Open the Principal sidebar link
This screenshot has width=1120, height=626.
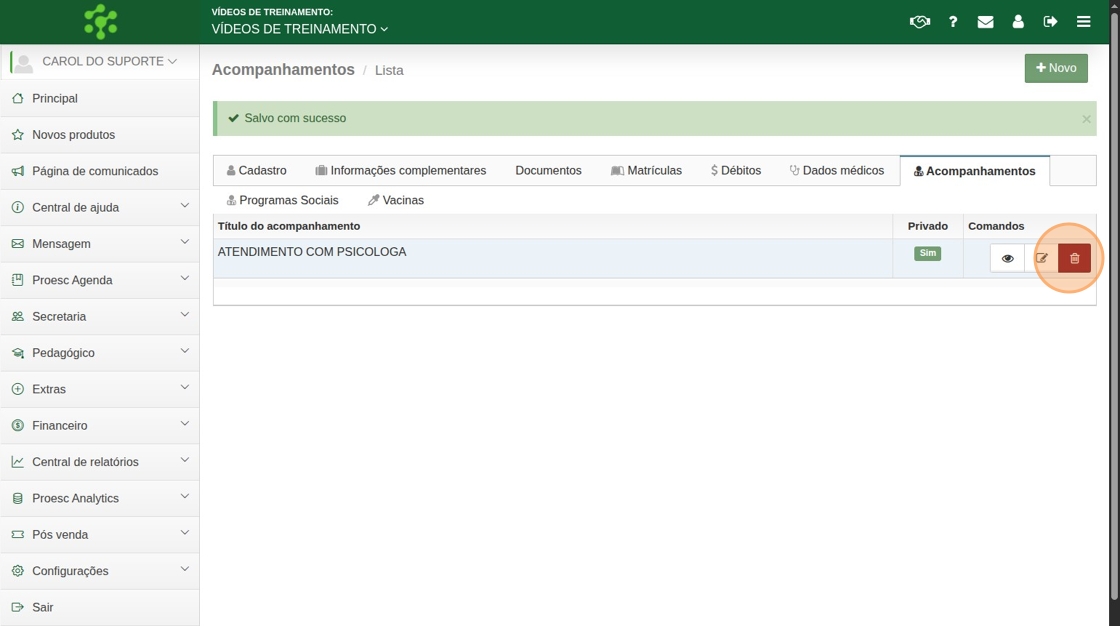click(x=55, y=99)
